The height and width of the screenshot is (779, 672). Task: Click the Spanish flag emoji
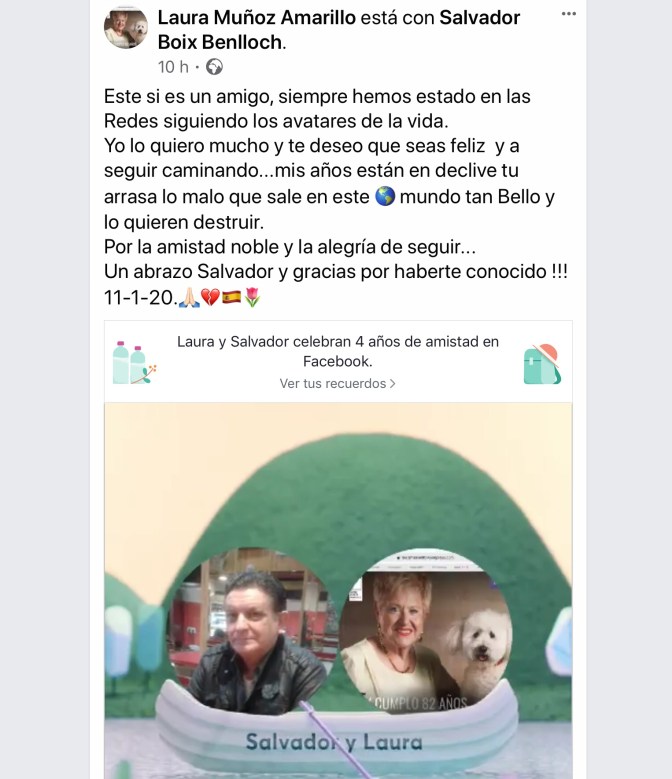231,298
